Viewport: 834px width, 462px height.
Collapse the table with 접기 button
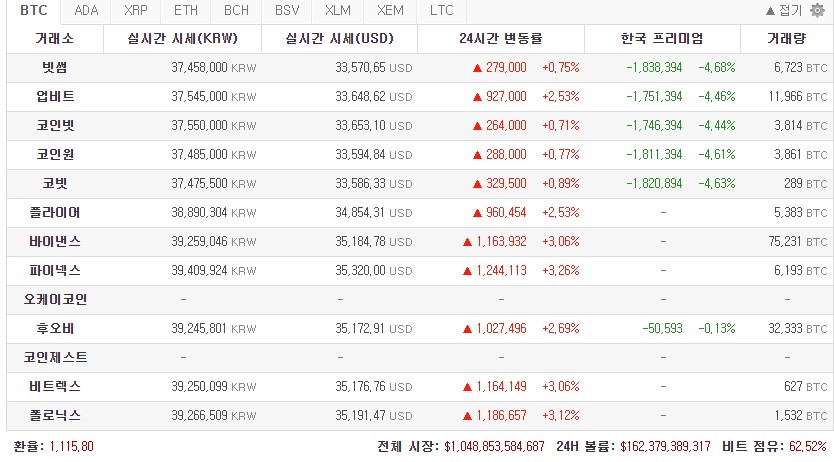(783, 10)
